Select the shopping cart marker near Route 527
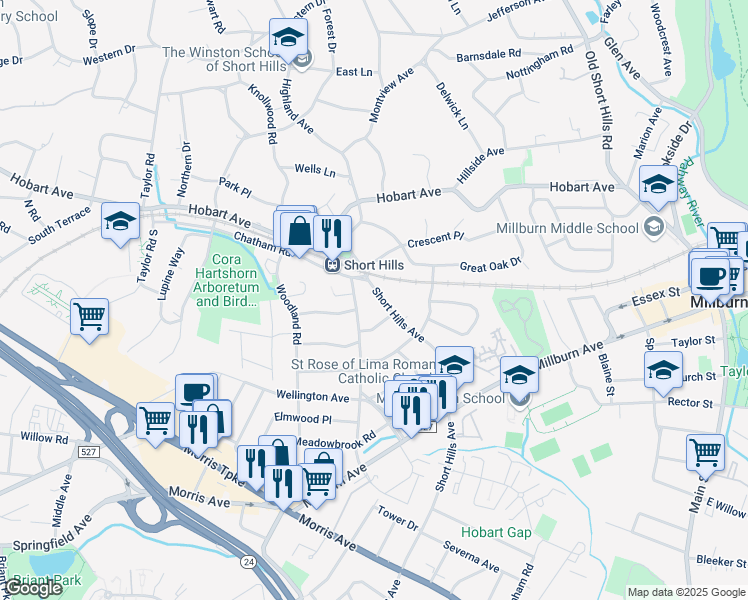The height and width of the screenshot is (600, 748). coord(156,424)
